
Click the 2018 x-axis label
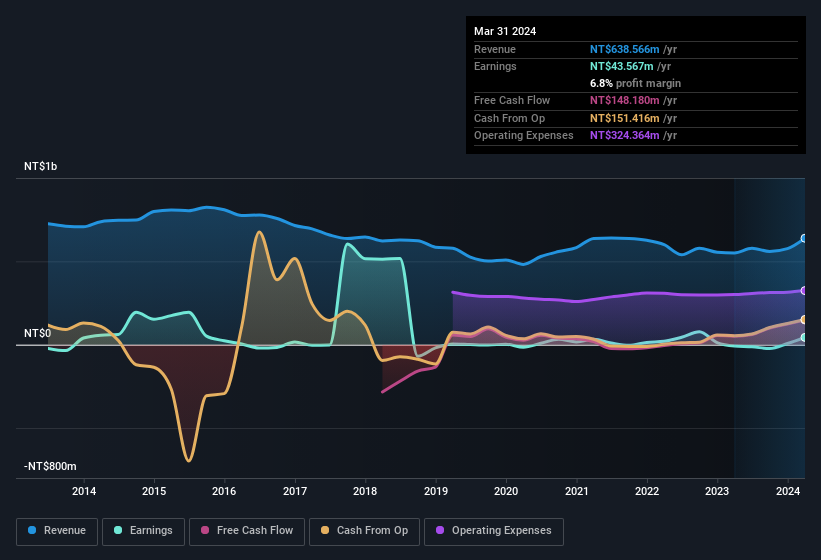[365, 491]
